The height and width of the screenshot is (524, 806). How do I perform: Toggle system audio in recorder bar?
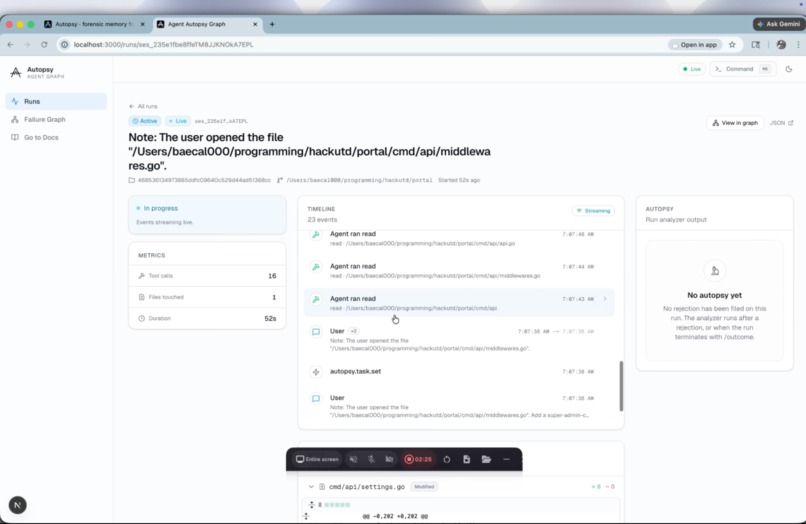point(353,459)
